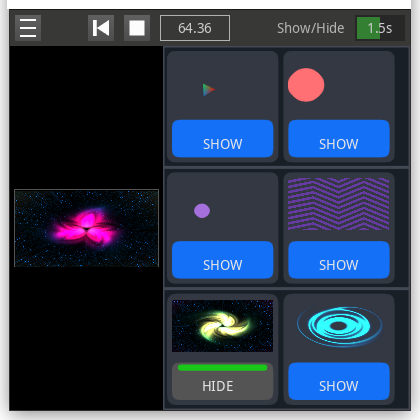Click the 64.36 time field
Image resolution: width=420 pixels, height=420 pixels.
(195, 28)
